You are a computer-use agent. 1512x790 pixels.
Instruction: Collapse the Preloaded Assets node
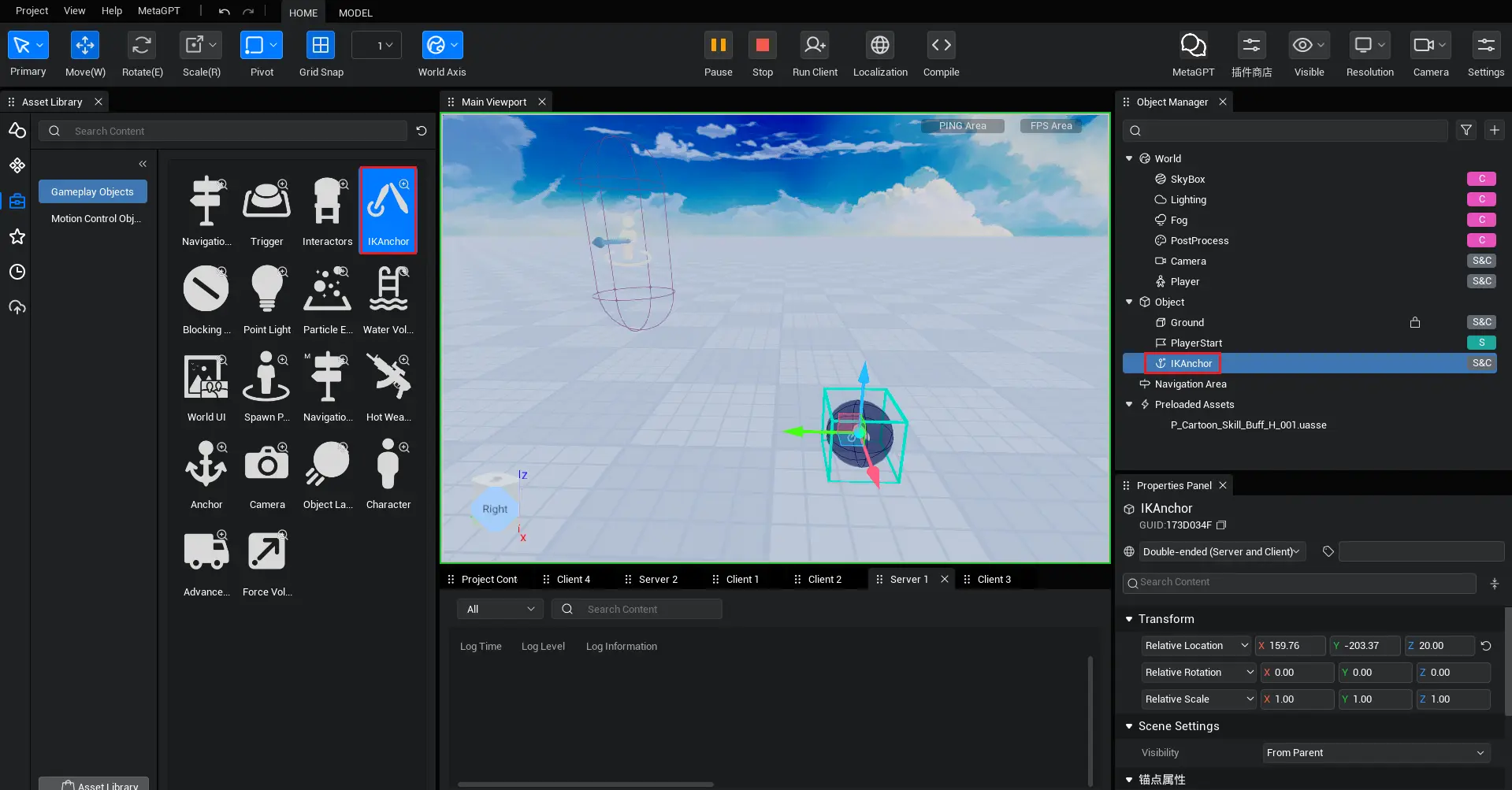tap(1129, 404)
